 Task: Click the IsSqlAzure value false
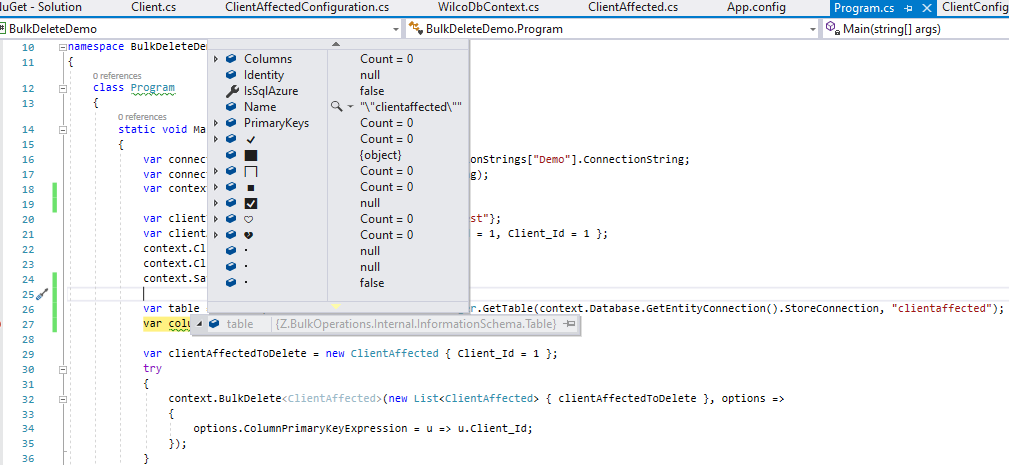[372, 91]
